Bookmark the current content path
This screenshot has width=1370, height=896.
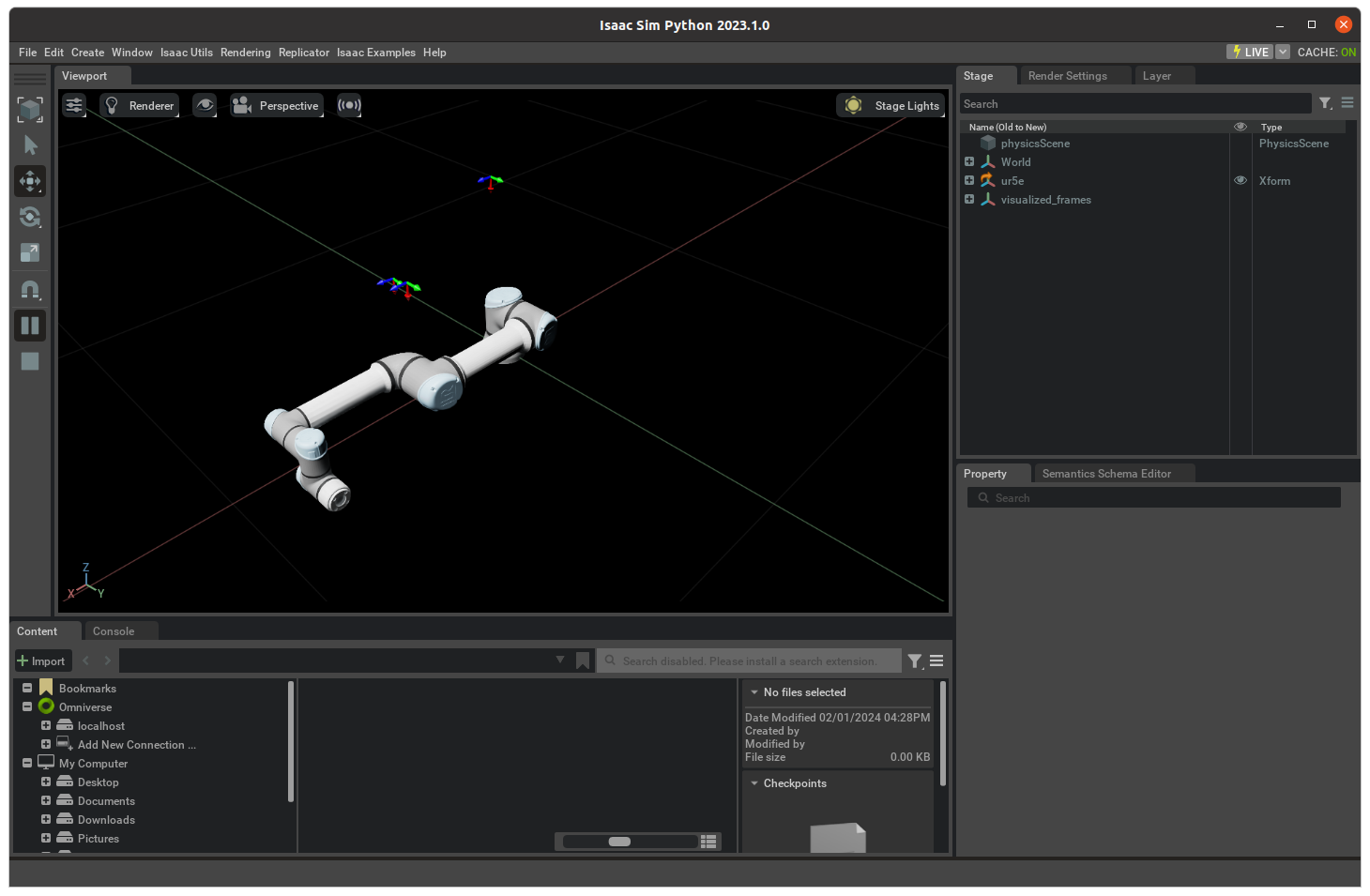(x=583, y=661)
